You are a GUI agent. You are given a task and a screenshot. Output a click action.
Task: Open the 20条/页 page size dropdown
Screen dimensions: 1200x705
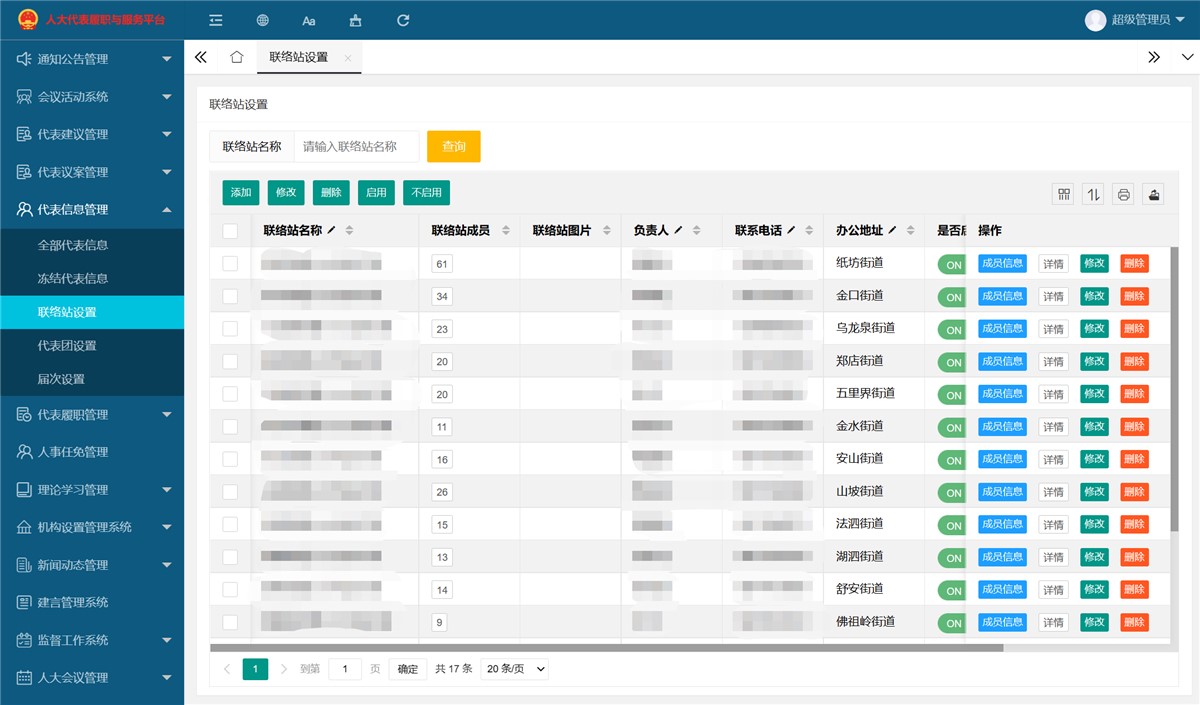pos(514,668)
